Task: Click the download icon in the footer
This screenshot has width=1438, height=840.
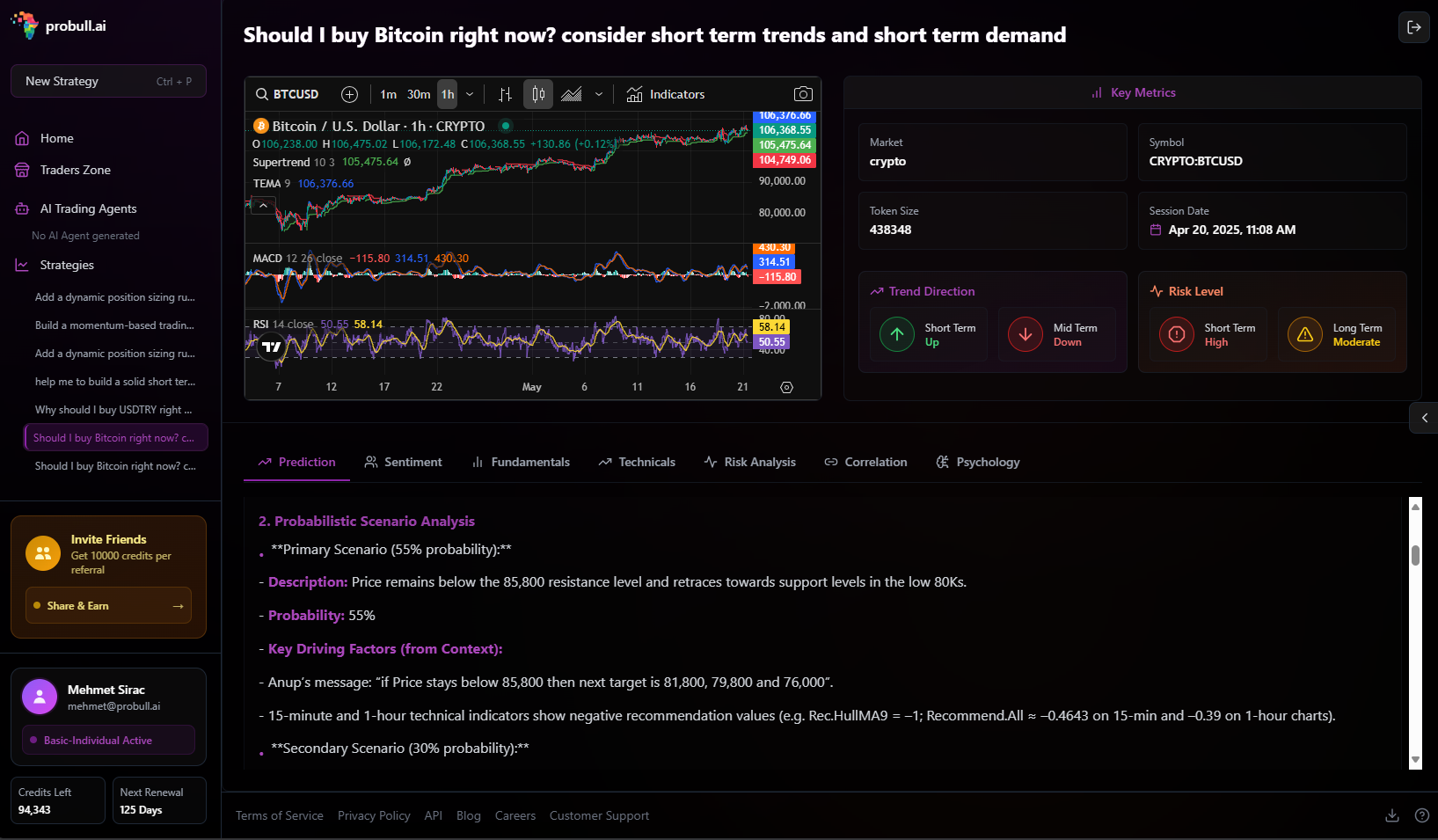Action: [x=1391, y=816]
